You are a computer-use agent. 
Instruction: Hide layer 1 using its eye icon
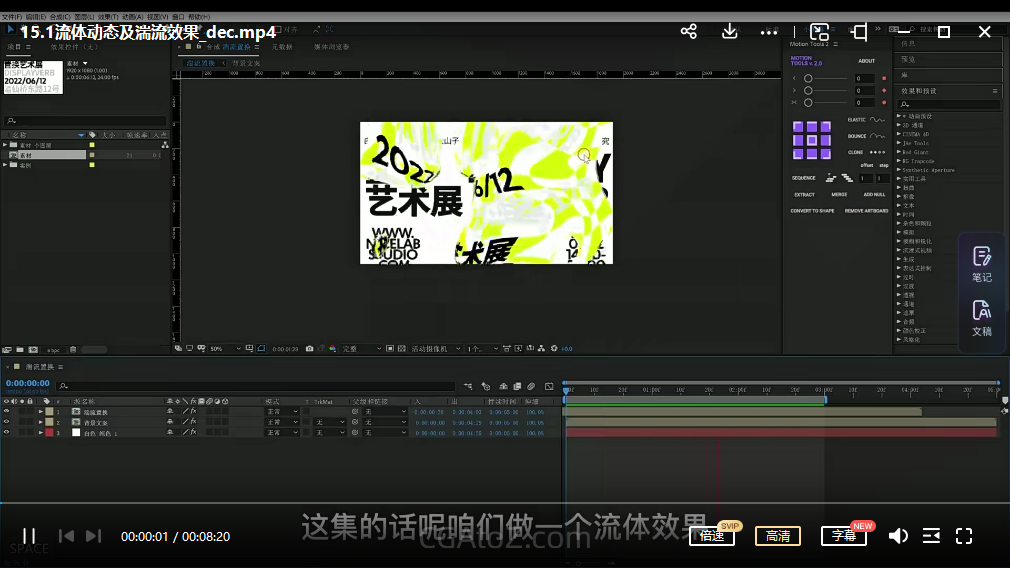pos(7,411)
